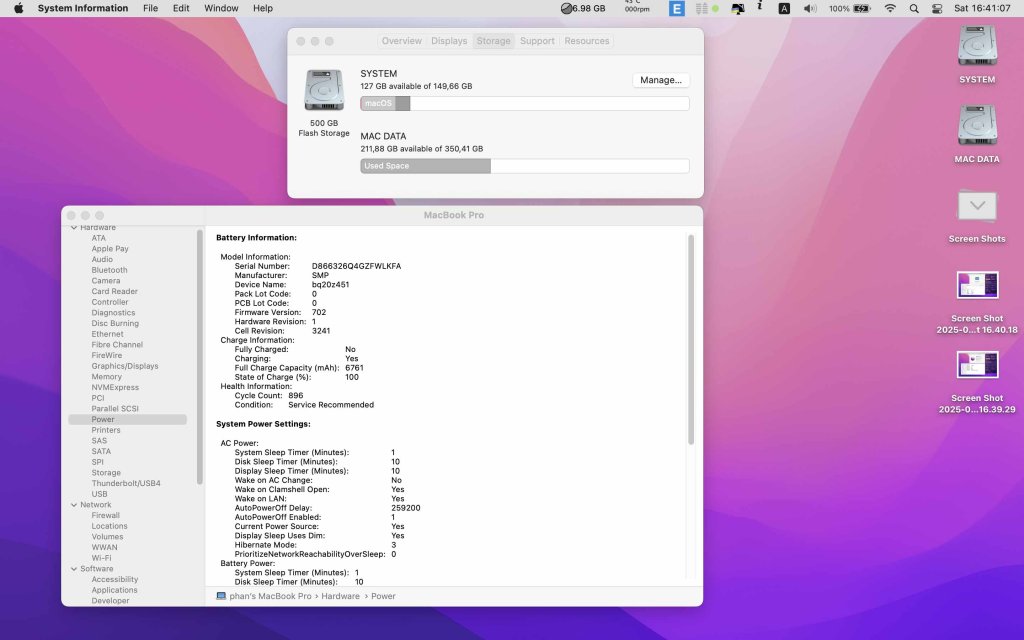
Task: Click Hardware in the bottom path bar
Action: point(340,596)
